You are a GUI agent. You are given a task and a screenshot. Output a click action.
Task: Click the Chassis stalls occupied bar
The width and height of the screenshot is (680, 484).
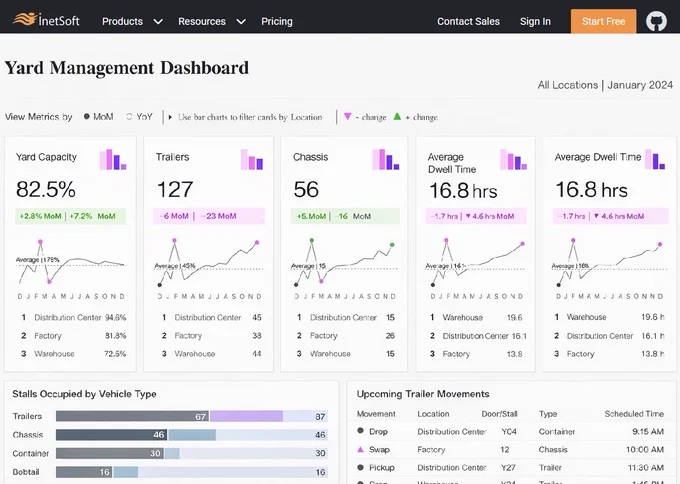[192, 435]
